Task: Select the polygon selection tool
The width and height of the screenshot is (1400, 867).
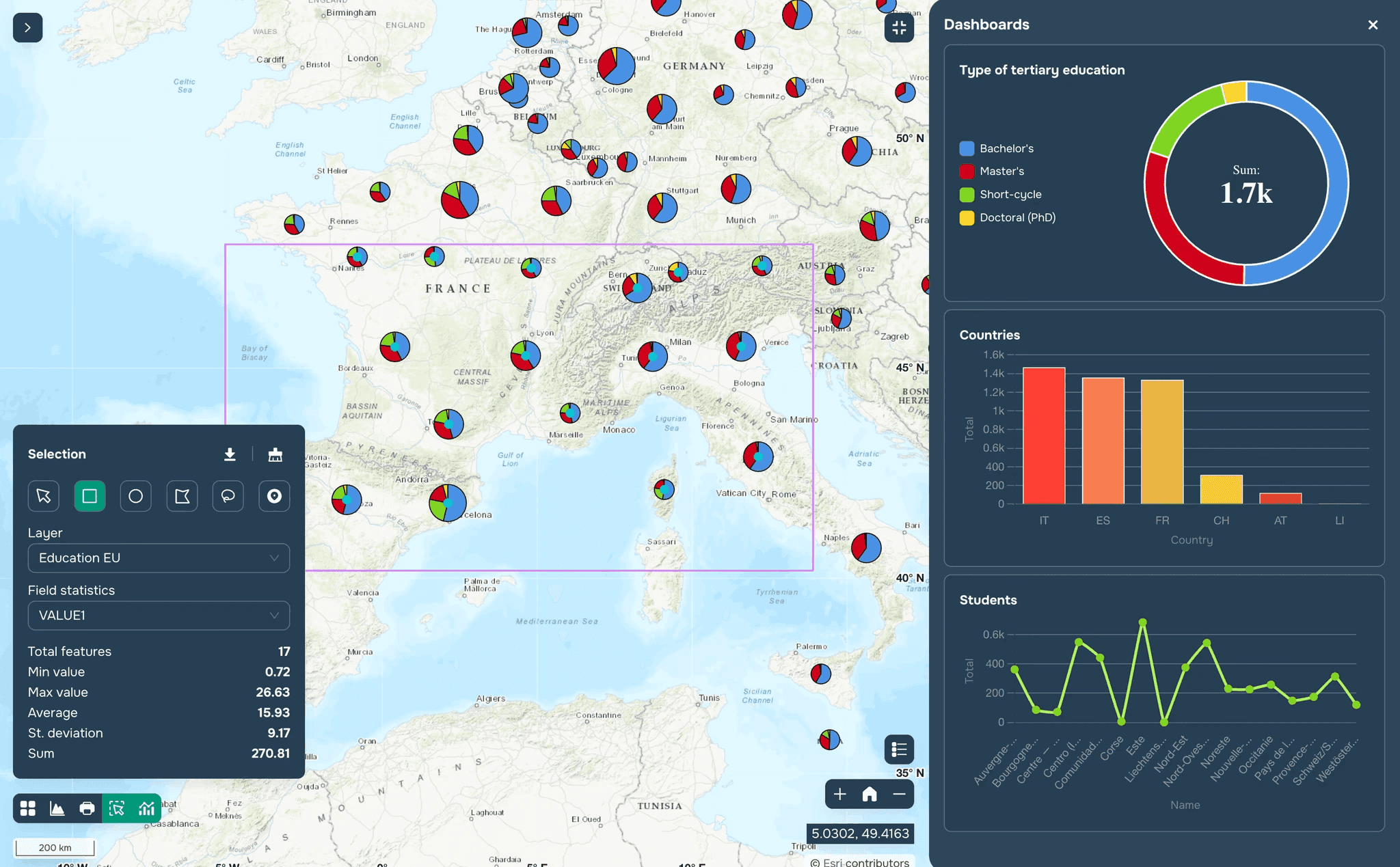Action: pyautogui.click(x=182, y=496)
